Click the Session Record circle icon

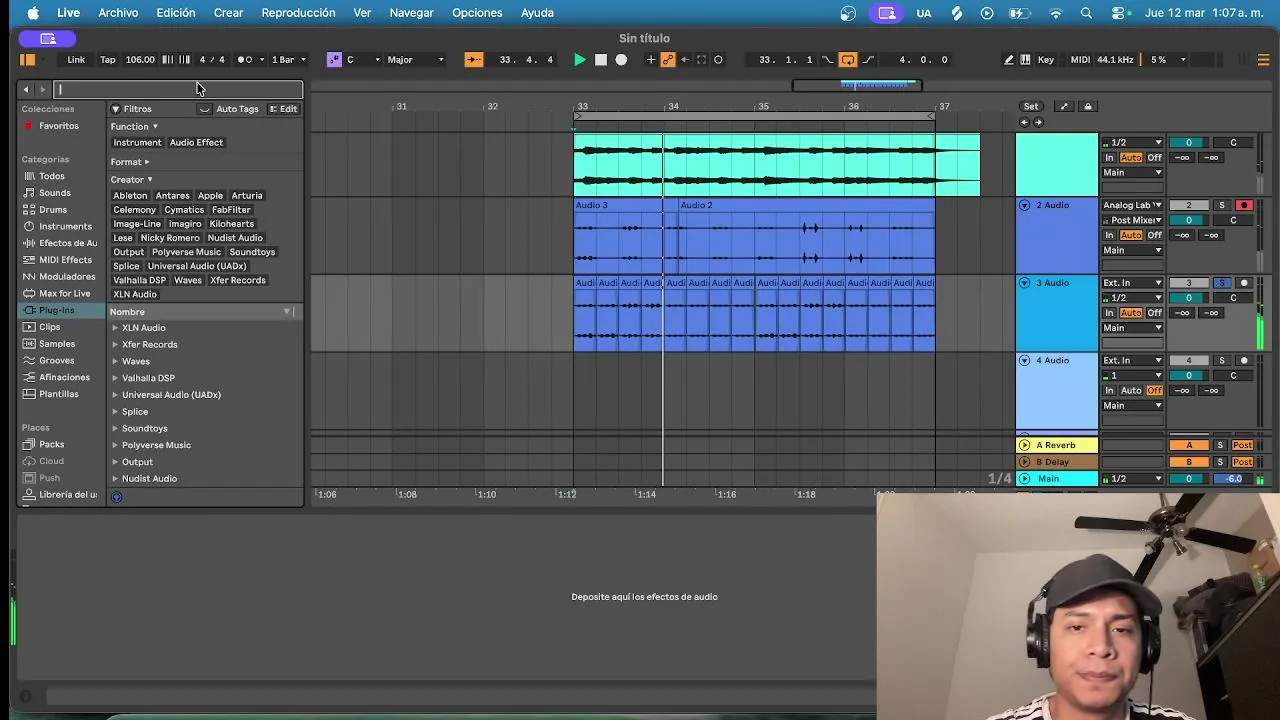[x=718, y=60]
